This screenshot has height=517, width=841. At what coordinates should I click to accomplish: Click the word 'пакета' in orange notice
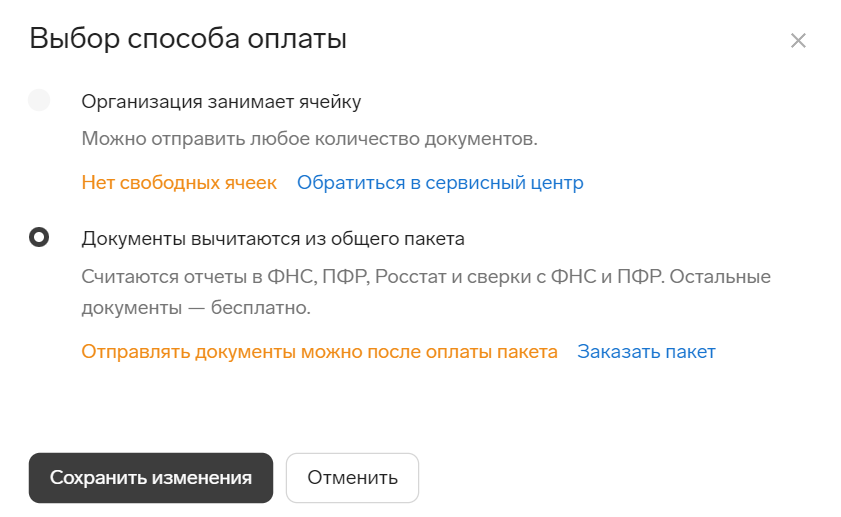[x=527, y=351]
